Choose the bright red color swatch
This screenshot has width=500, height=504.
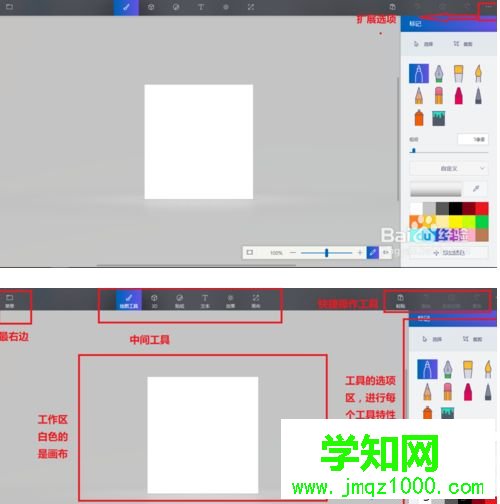coord(482,209)
